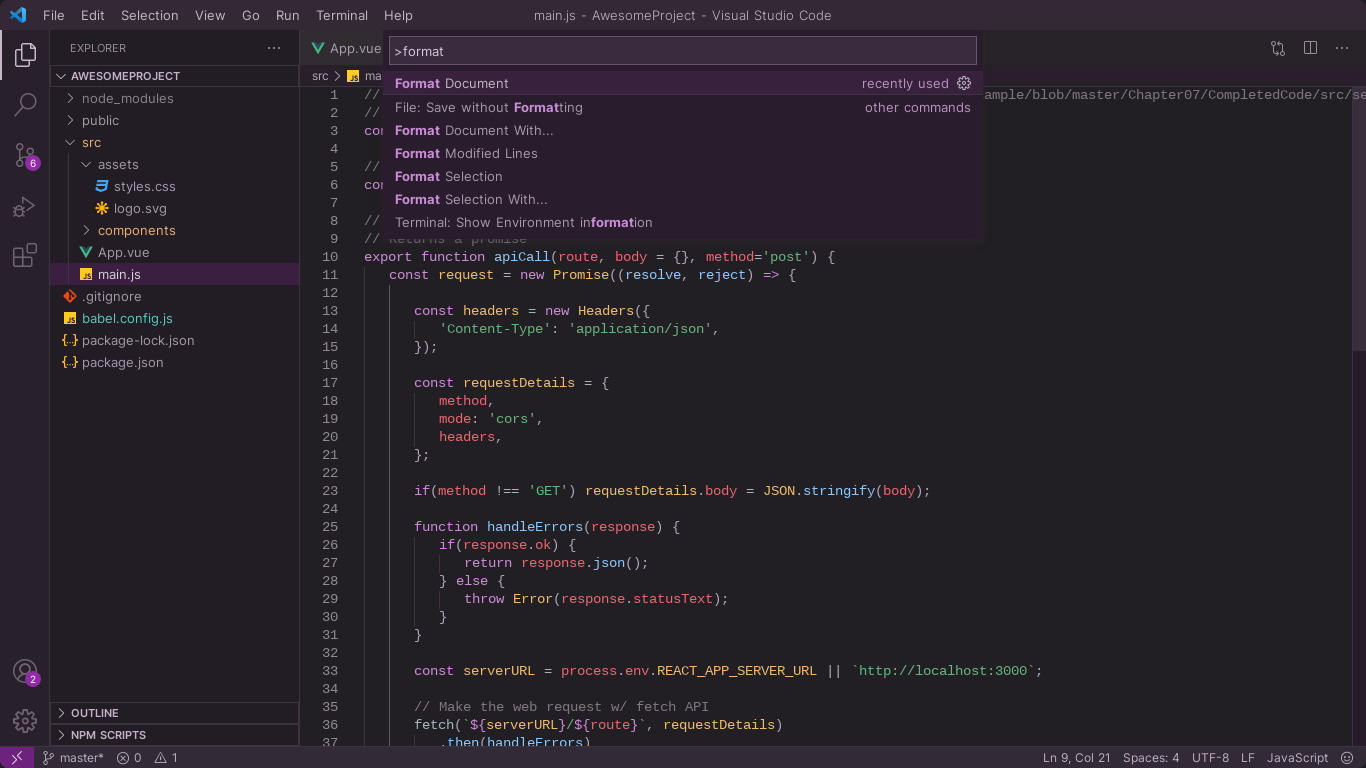Viewport: 1366px width, 768px height.
Task: Open the File menu
Action: [54, 15]
